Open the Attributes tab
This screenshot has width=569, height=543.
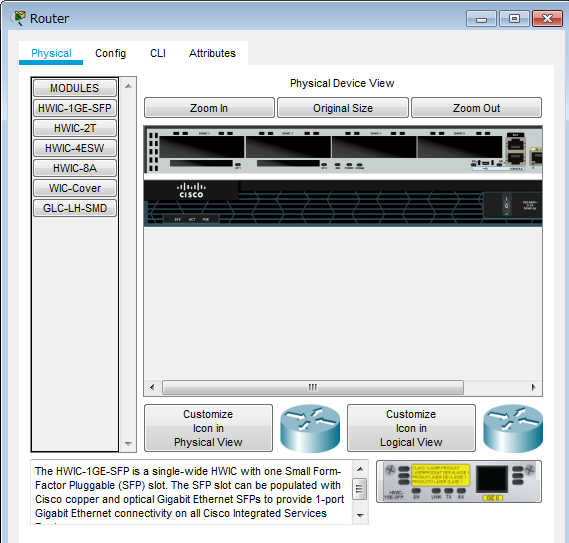pyautogui.click(x=212, y=53)
